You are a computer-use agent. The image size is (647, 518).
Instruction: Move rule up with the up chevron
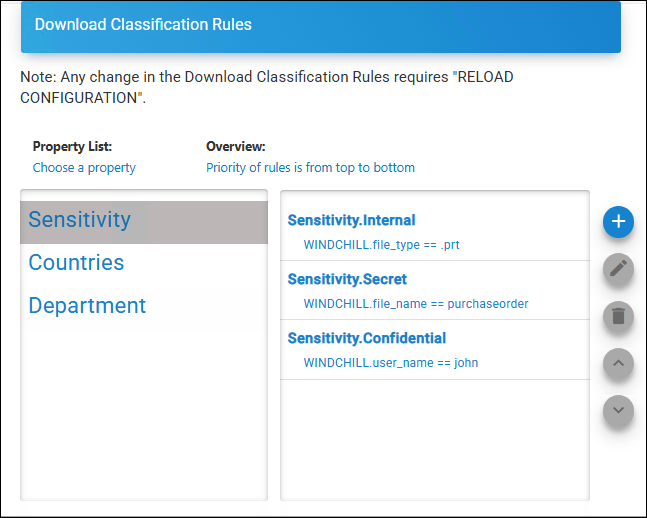coord(618,364)
